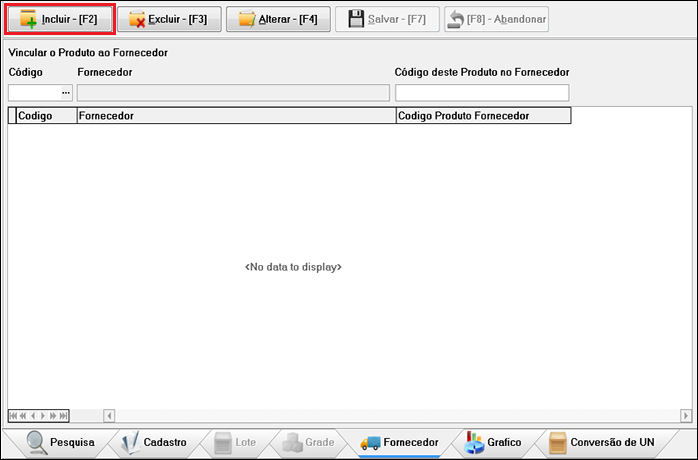Go to last record navigator arrow

pos(63,416)
